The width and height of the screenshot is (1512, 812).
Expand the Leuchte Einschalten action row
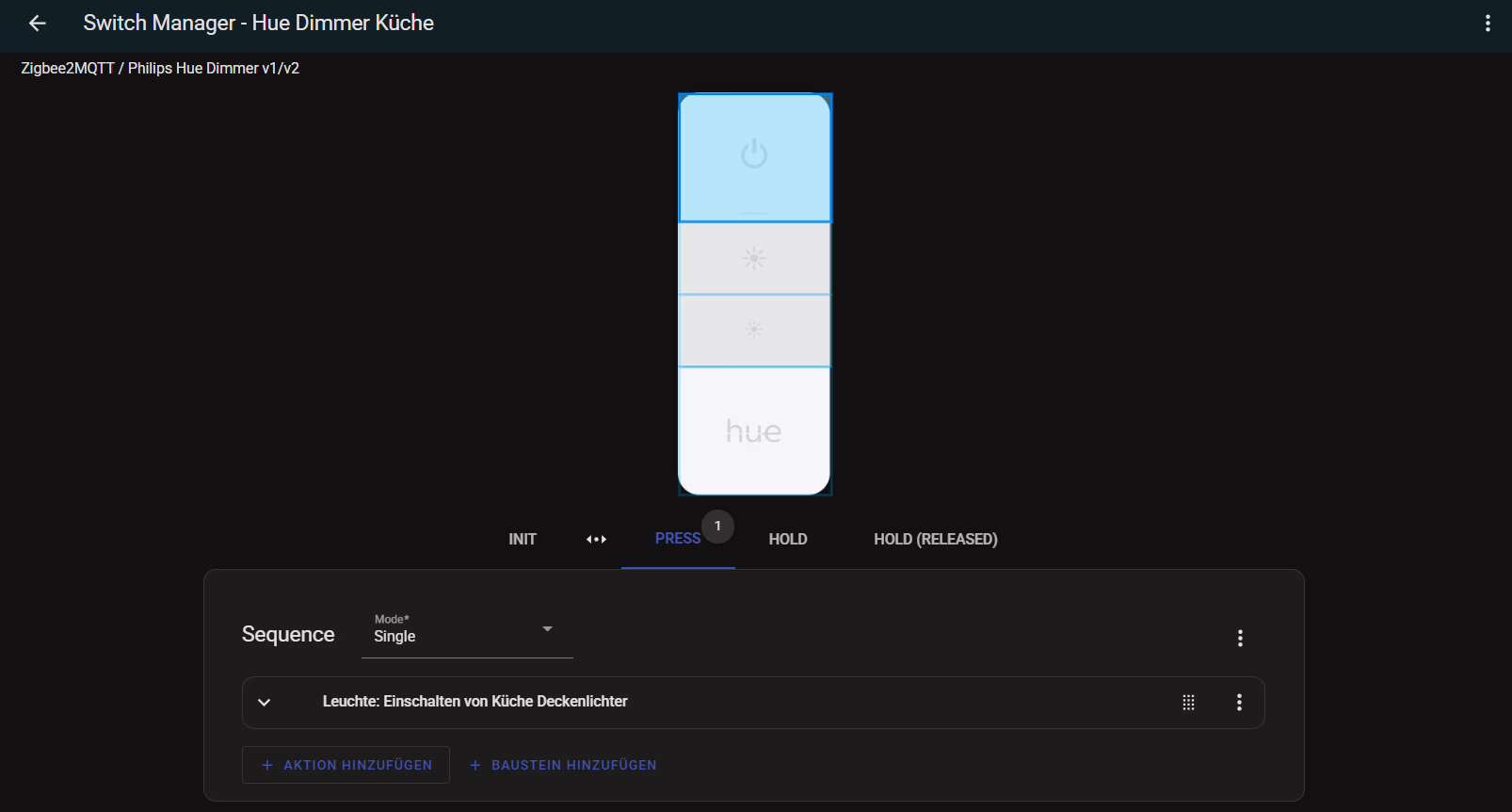[x=265, y=703]
